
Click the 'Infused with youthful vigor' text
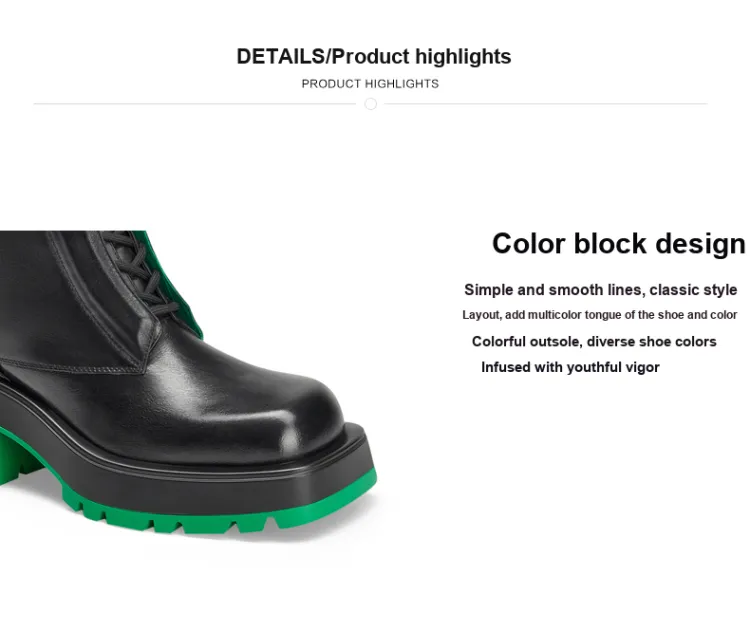570,367
